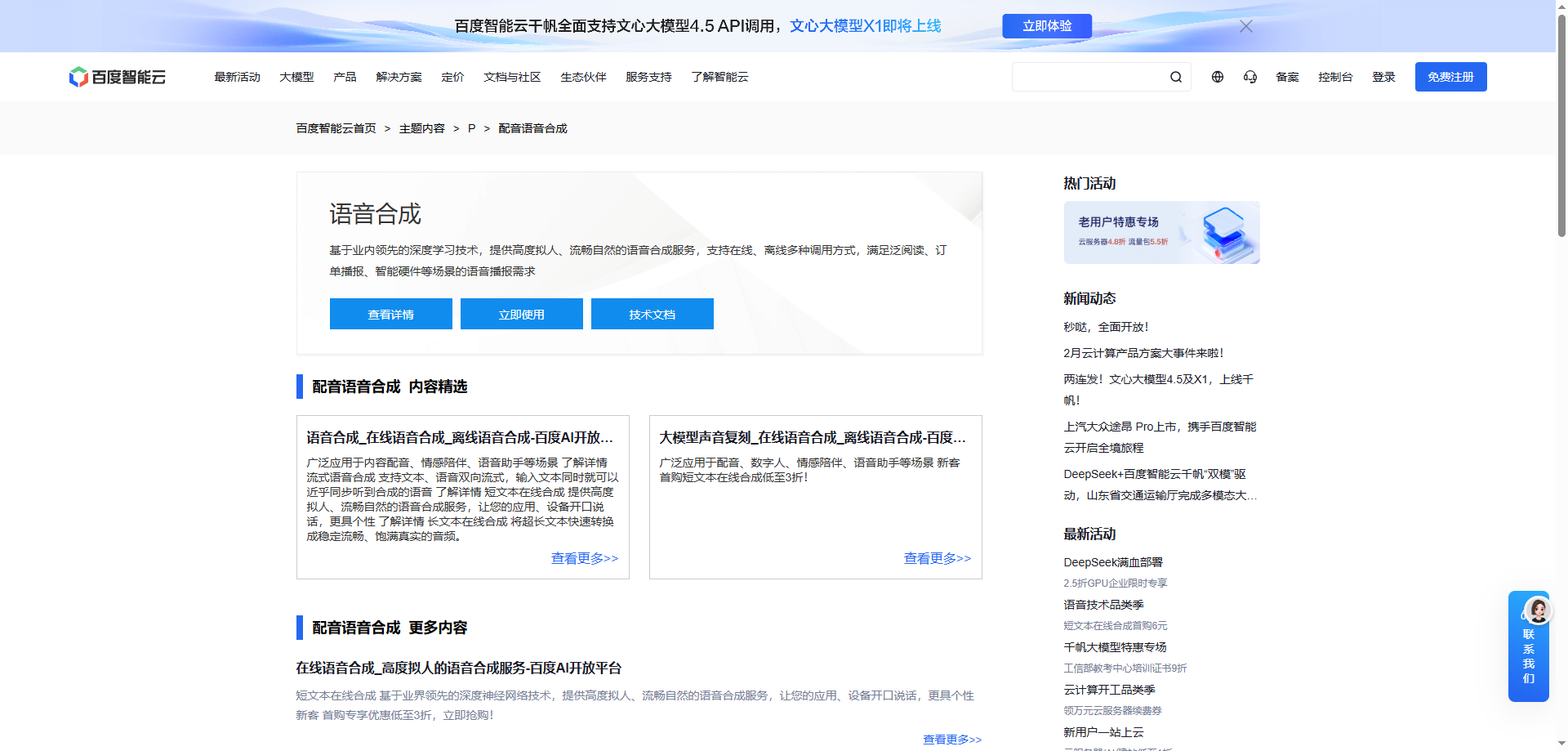This screenshot has width=1568, height=751.
Task: Click the 联系我们 floating avatar widget
Action: (x=1529, y=646)
